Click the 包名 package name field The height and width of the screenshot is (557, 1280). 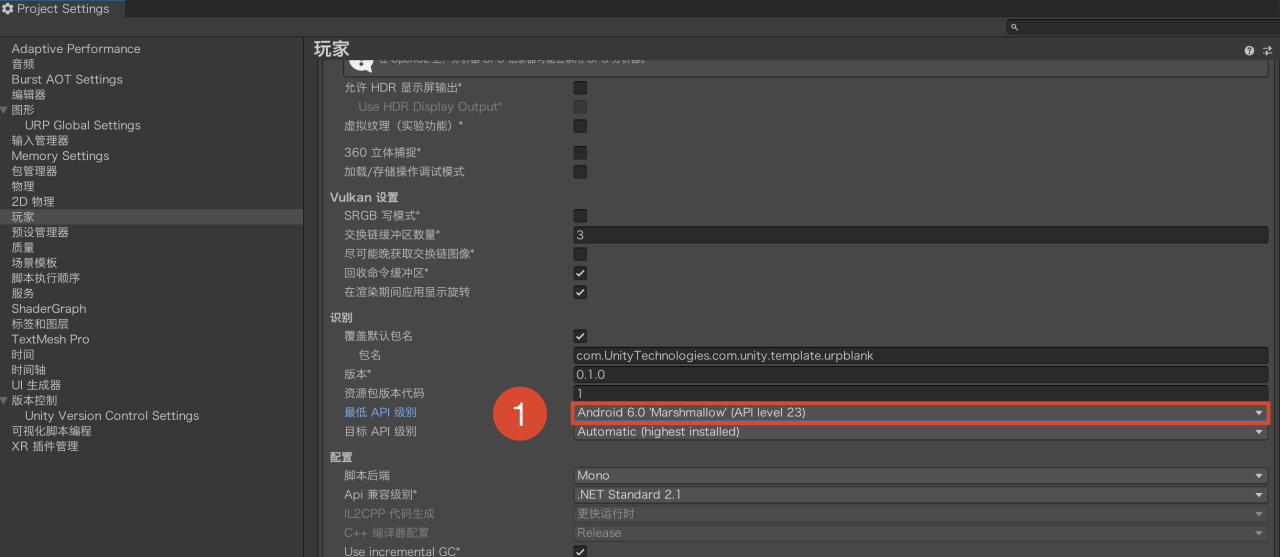(921, 355)
